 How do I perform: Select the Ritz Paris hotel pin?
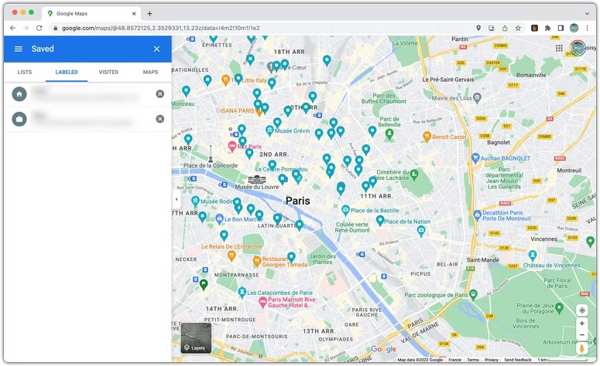coord(232,146)
